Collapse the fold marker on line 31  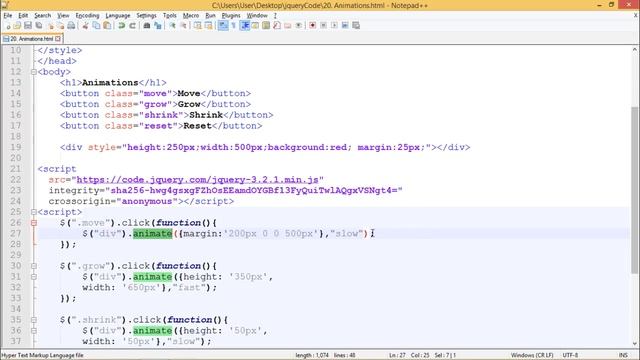tap(34, 277)
